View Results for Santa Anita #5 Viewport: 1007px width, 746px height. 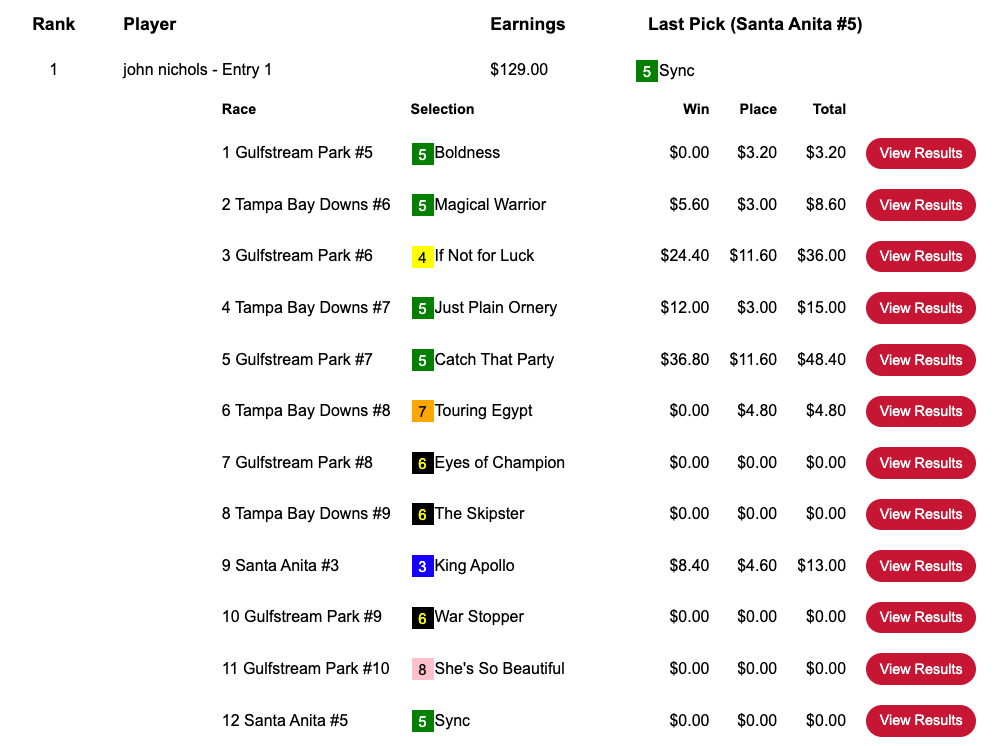pyautogui.click(x=920, y=720)
